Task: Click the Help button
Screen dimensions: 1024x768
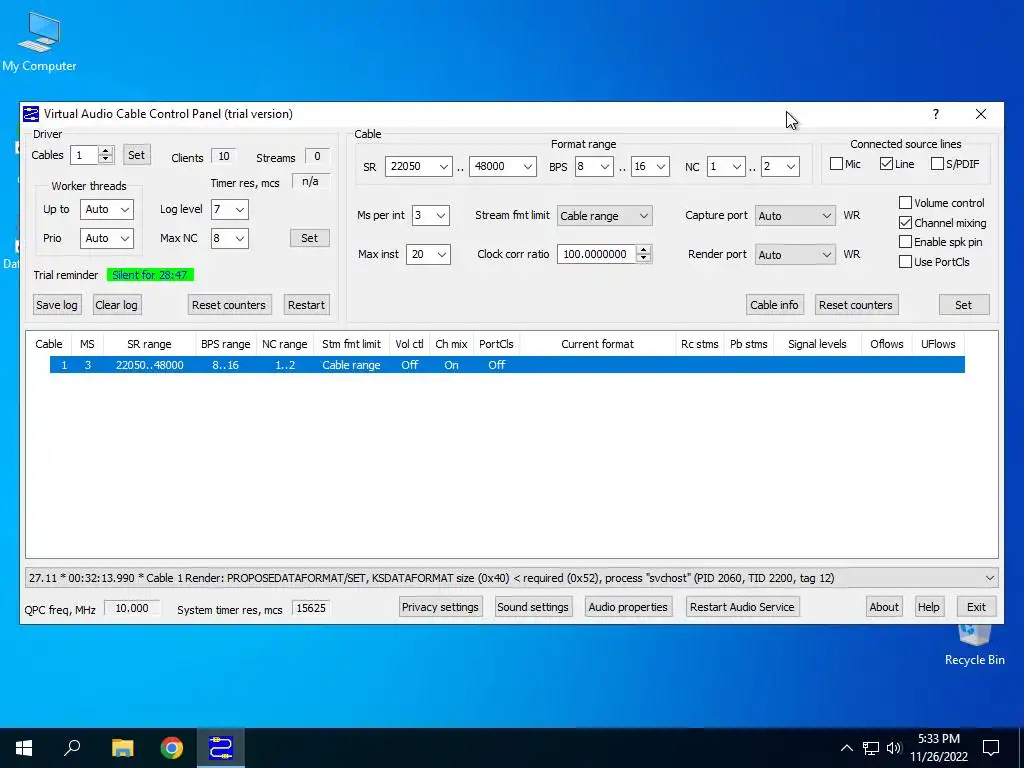Action: click(928, 607)
